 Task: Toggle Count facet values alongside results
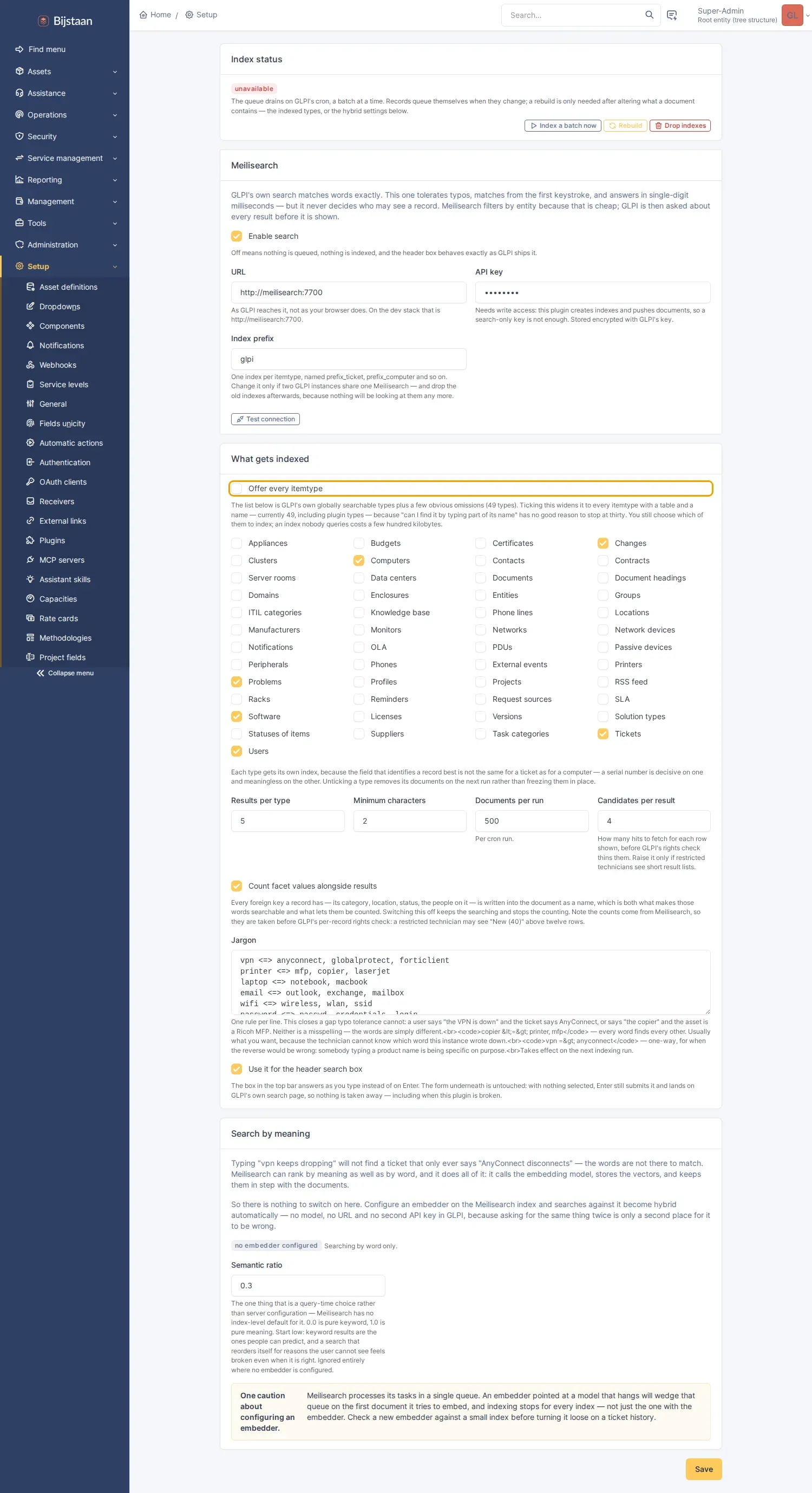click(x=237, y=886)
